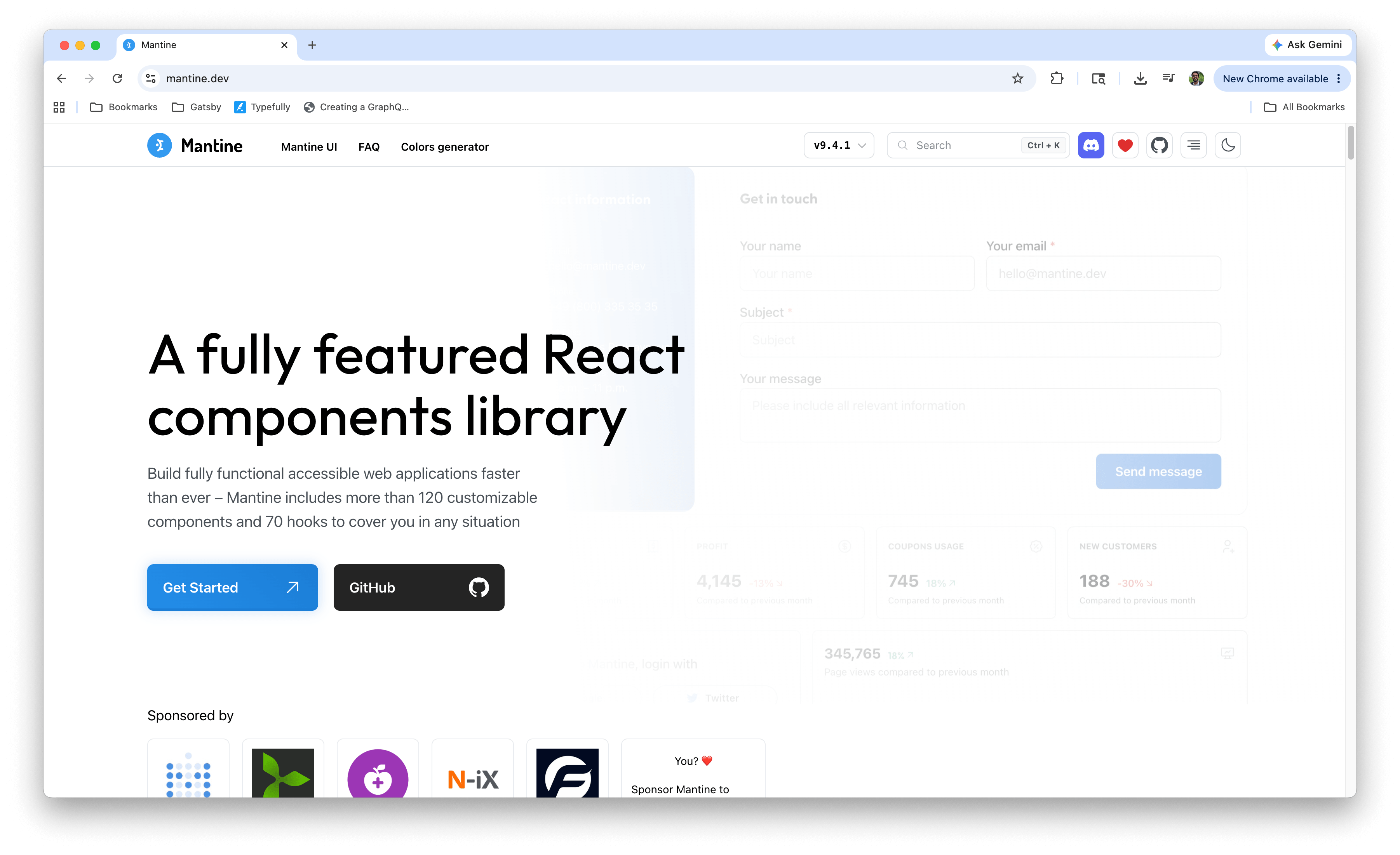Reload the mantine.dev page
This screenshot has height=855, width=1400.
pos(117,78)
